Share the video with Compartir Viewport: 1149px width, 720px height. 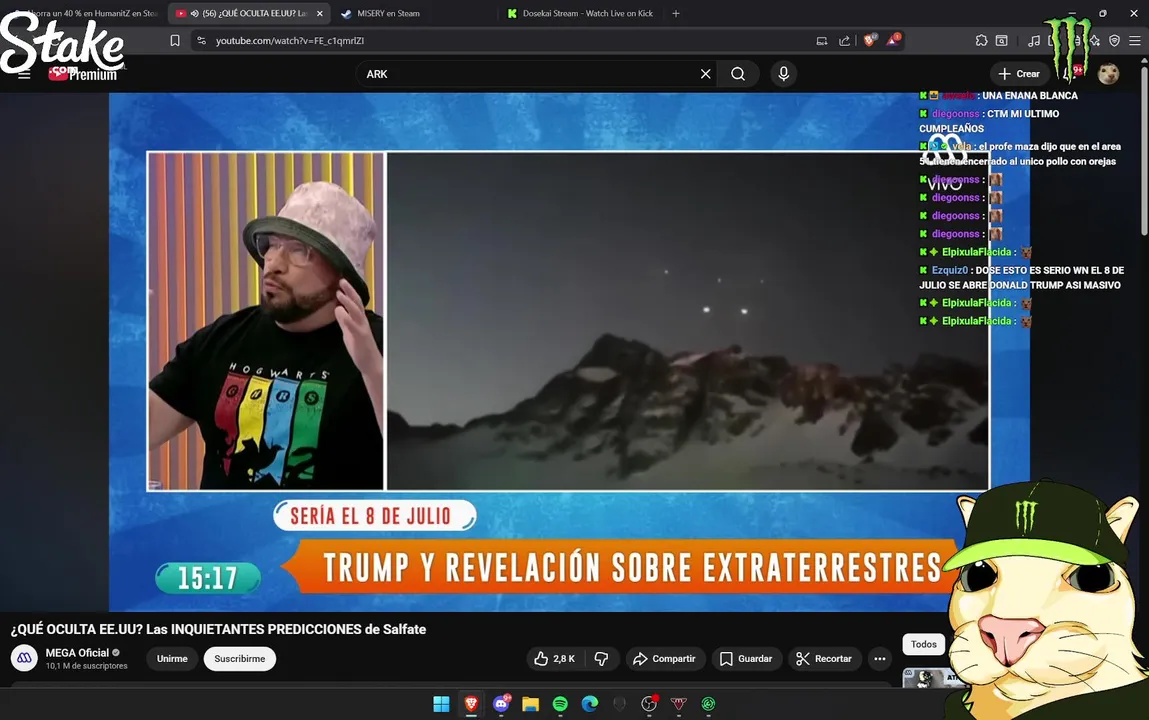665,658
